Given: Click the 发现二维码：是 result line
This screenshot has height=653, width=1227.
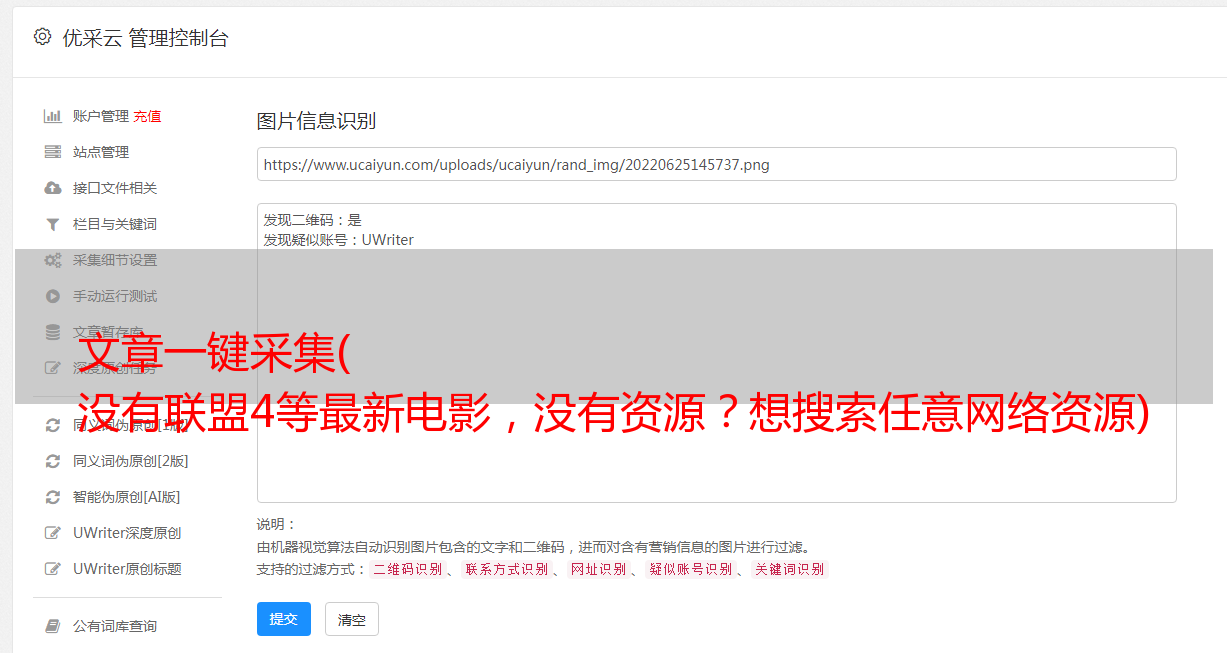Looking at the screenshot, I should coord(313,220).
